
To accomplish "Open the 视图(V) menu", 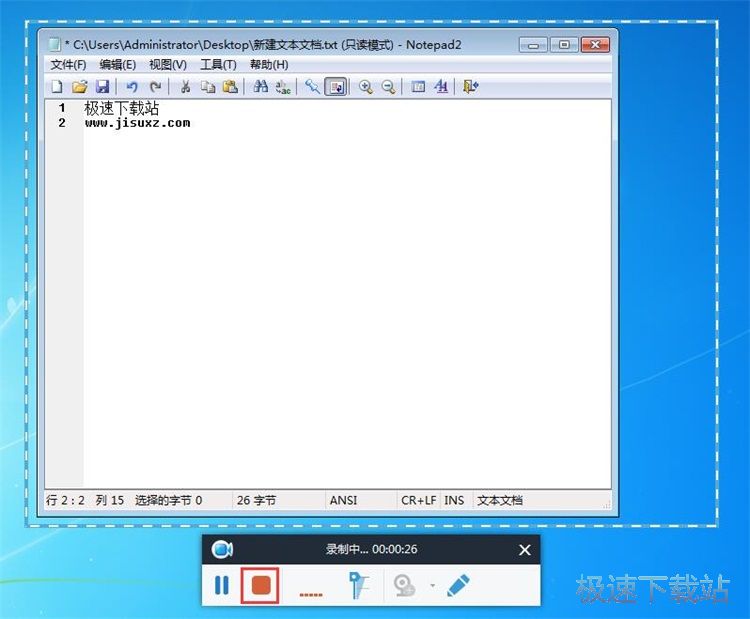I will pos(167,65).
